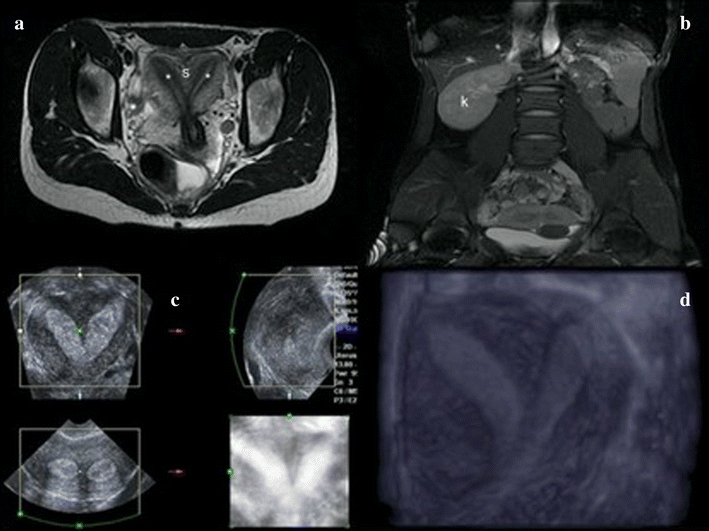The image size is (709, 531).
Task: Select the 3D rendered uterus image in panel d
Action: point(540,399)
